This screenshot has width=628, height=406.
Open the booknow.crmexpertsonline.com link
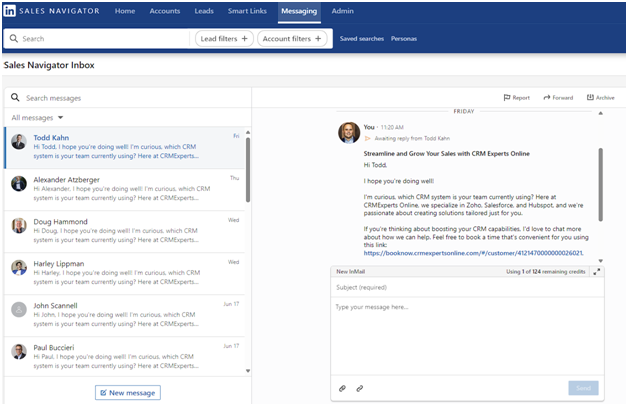pyautogui.click(x=473, y=253)
